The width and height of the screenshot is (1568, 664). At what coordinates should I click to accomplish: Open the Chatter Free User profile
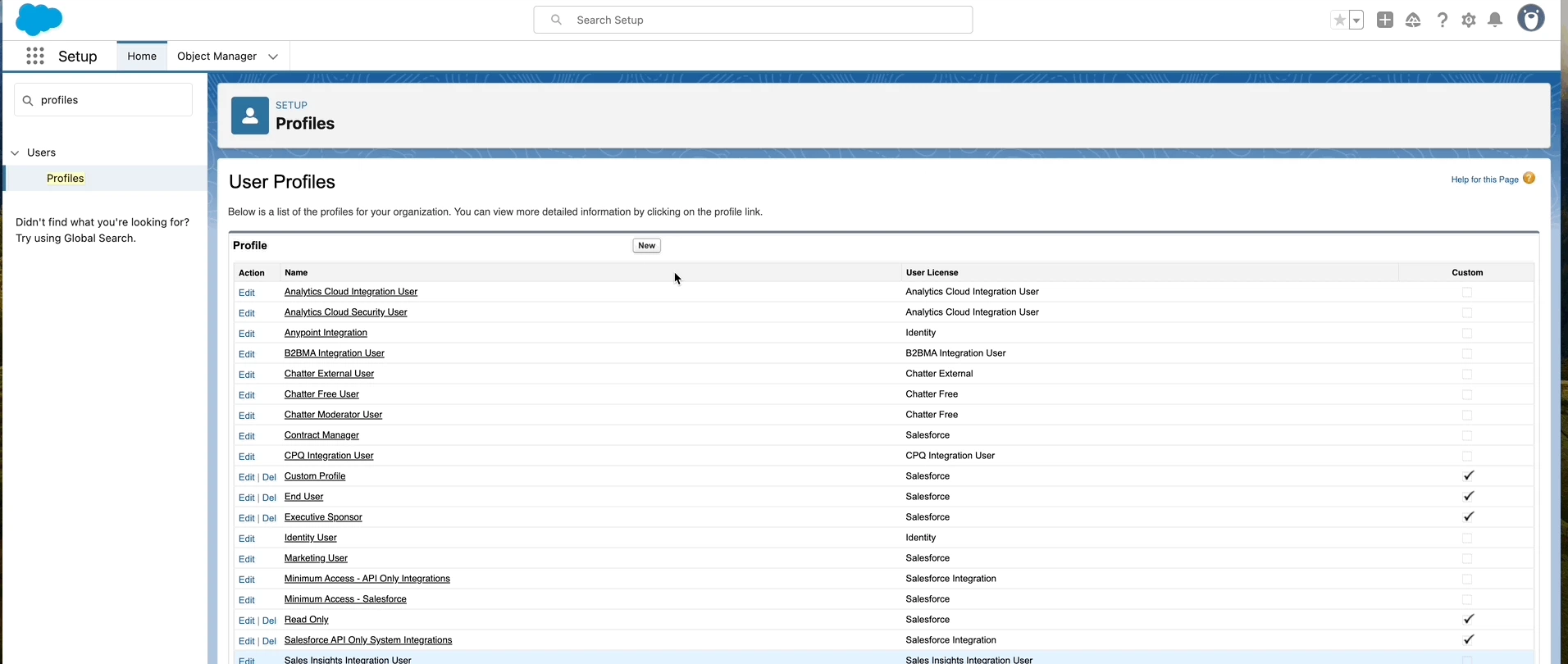(x=321, y=394)
